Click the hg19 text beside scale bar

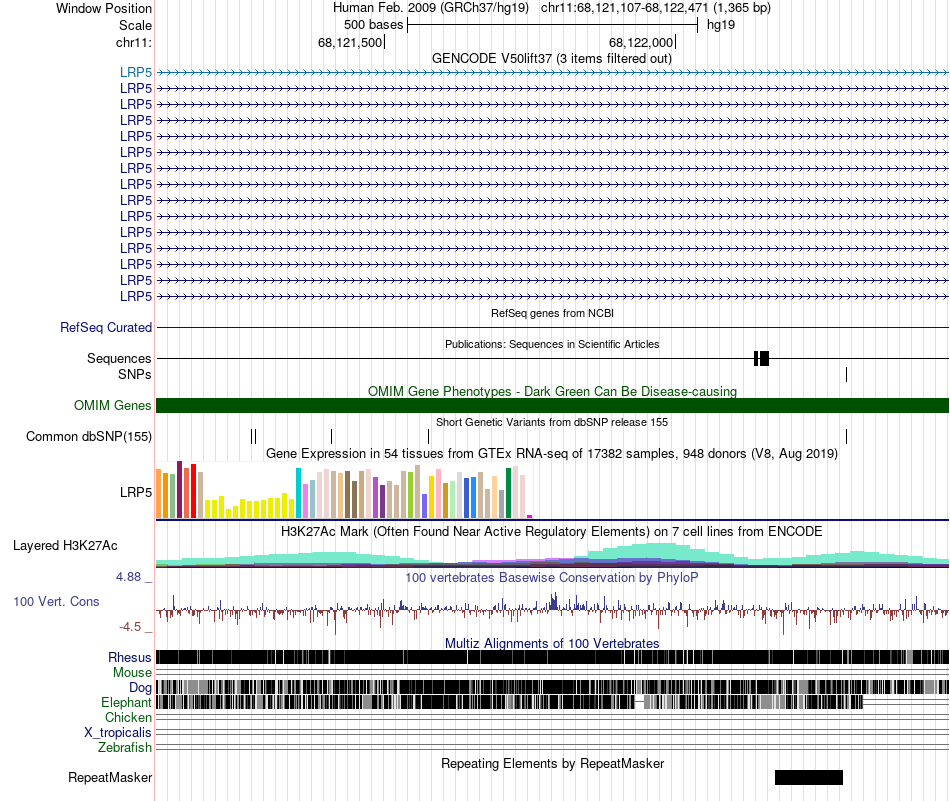tap(721, 25)
